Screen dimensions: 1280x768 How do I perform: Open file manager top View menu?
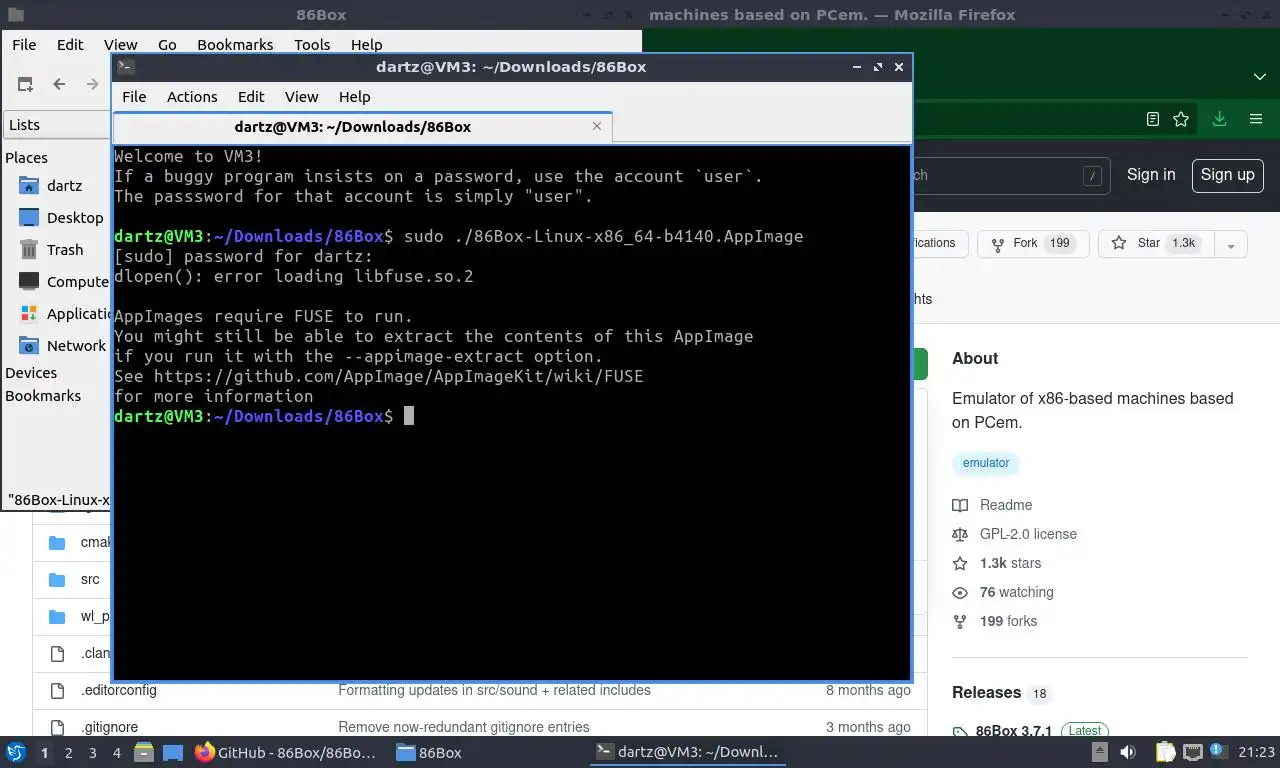(x=120, y=44)
